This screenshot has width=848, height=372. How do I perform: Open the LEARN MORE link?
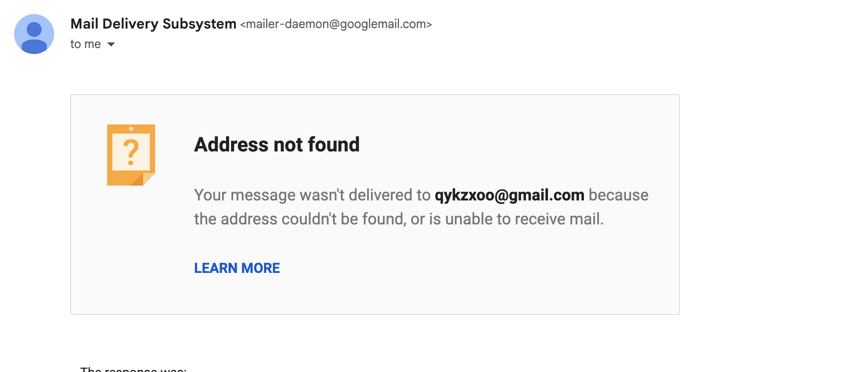tap(237, 268)
